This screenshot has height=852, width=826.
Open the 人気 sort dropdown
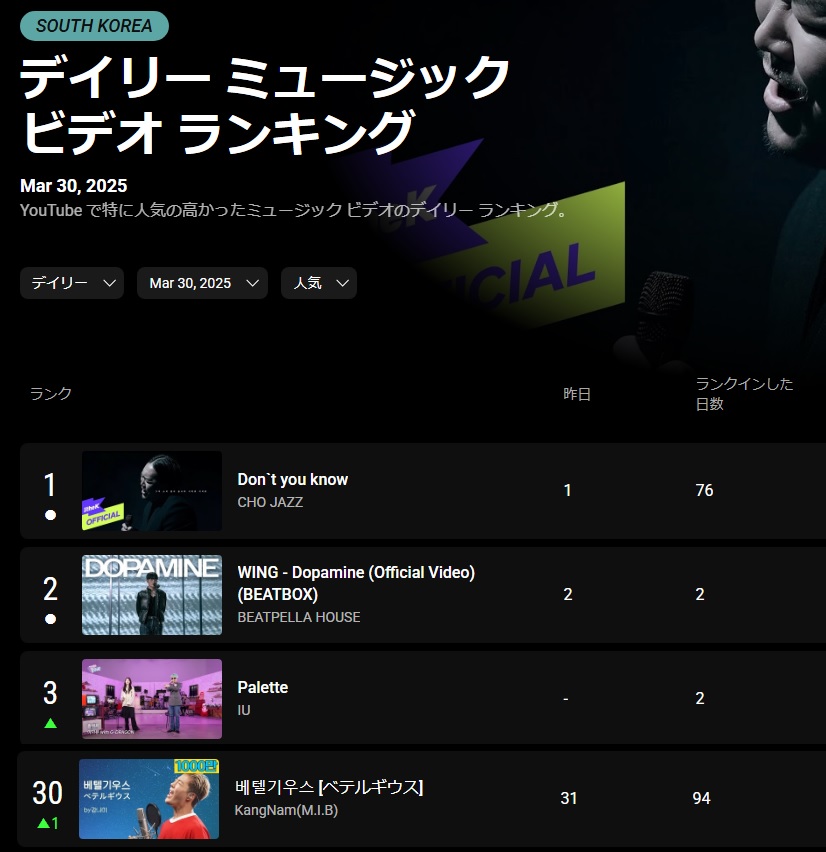click(319, 283)
